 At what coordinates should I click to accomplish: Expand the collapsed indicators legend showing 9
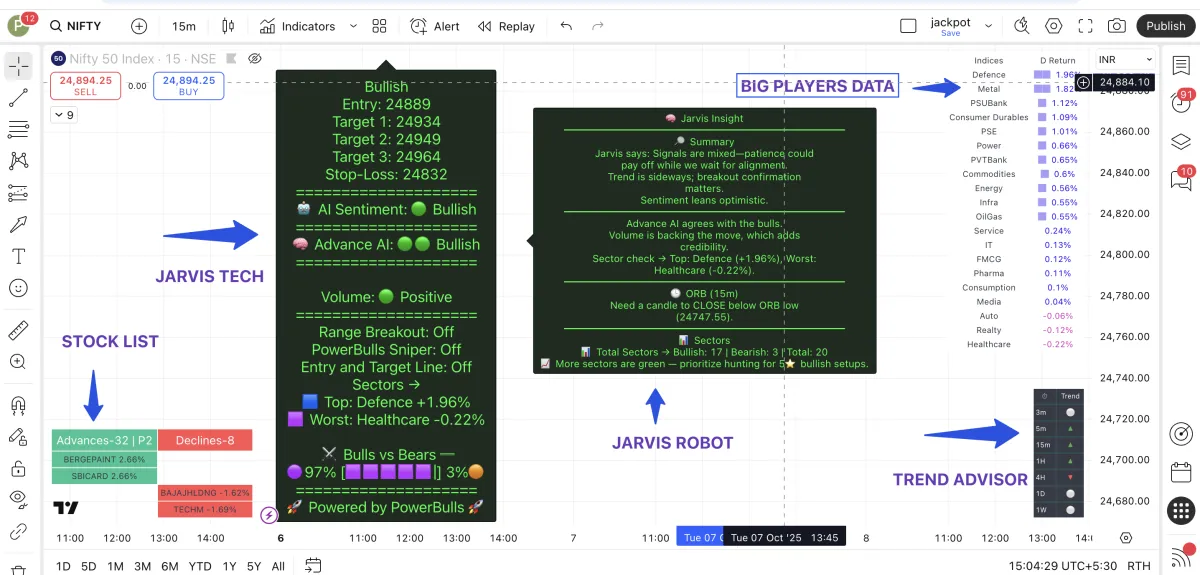[63, 115]
